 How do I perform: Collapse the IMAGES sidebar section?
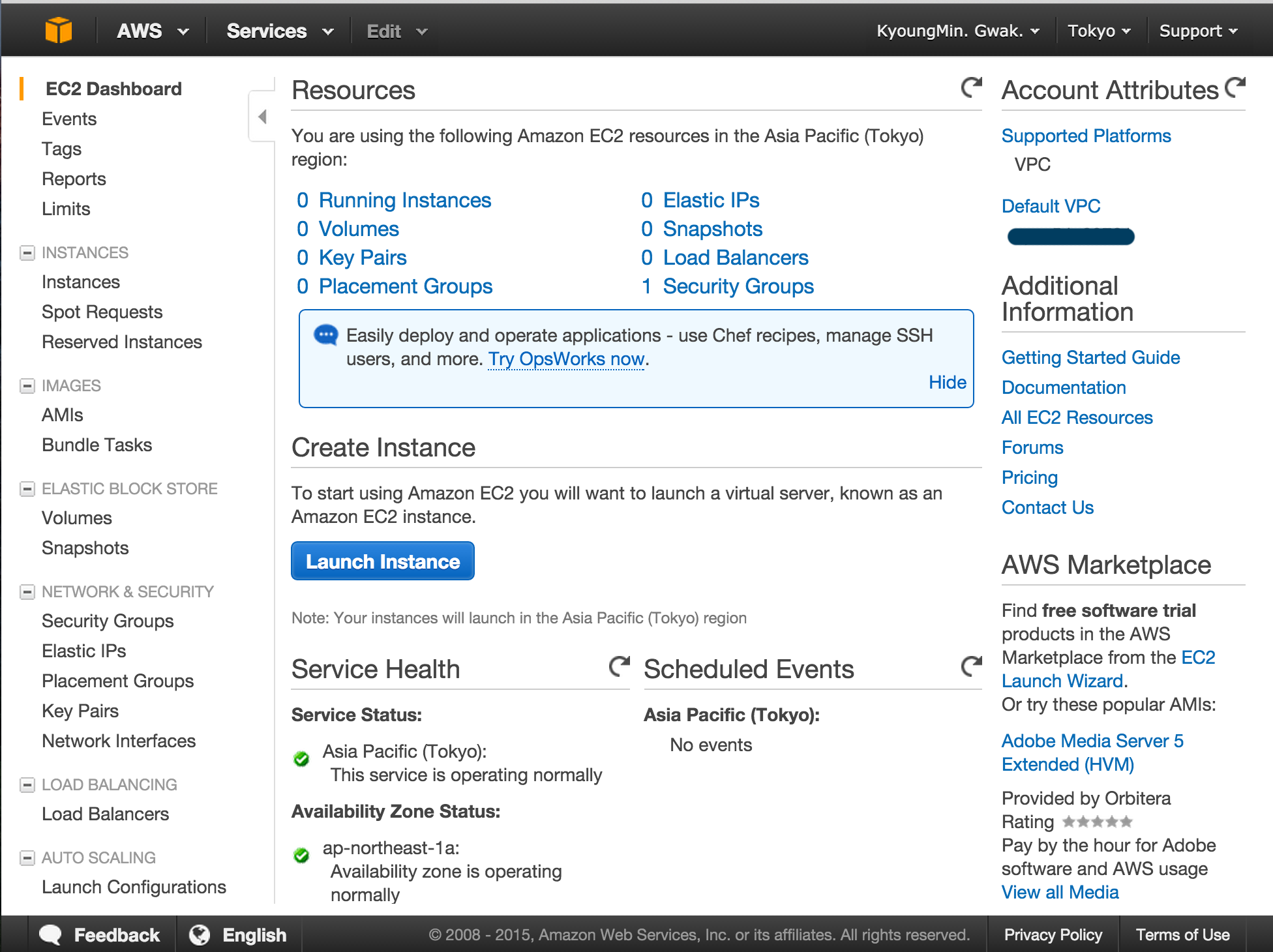pyautogui.click(x=27, y=385)
